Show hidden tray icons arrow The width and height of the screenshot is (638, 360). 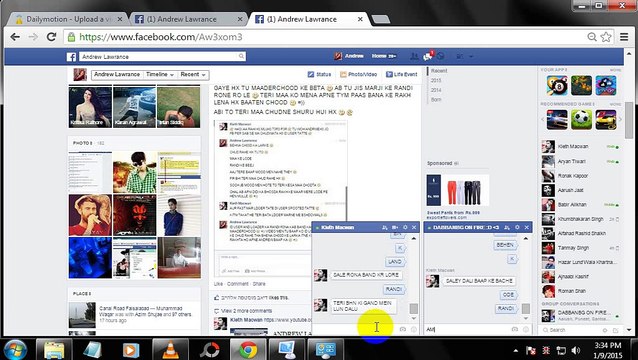point(516,350)
